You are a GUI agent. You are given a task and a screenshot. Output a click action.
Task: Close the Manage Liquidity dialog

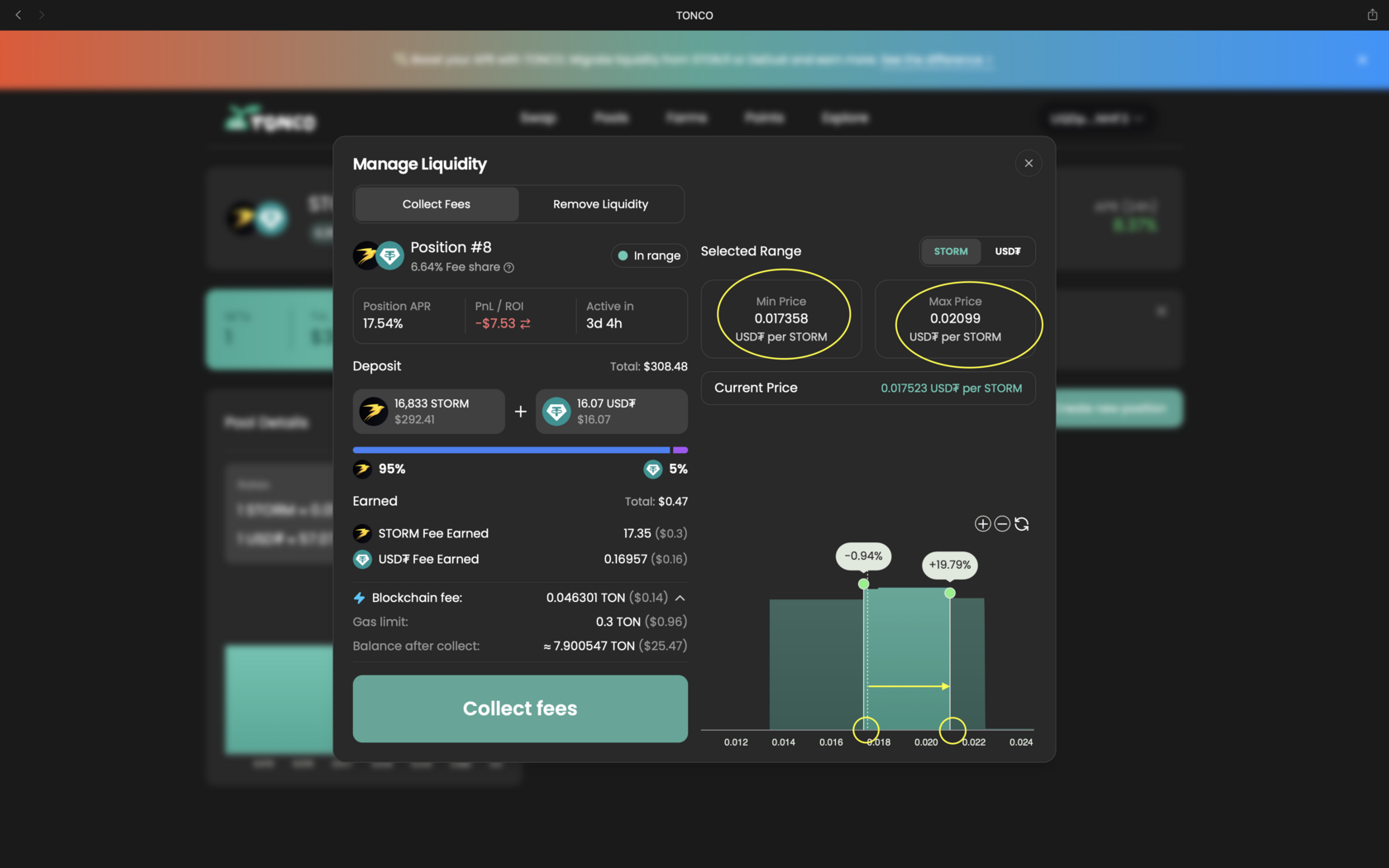point(1029,163)
